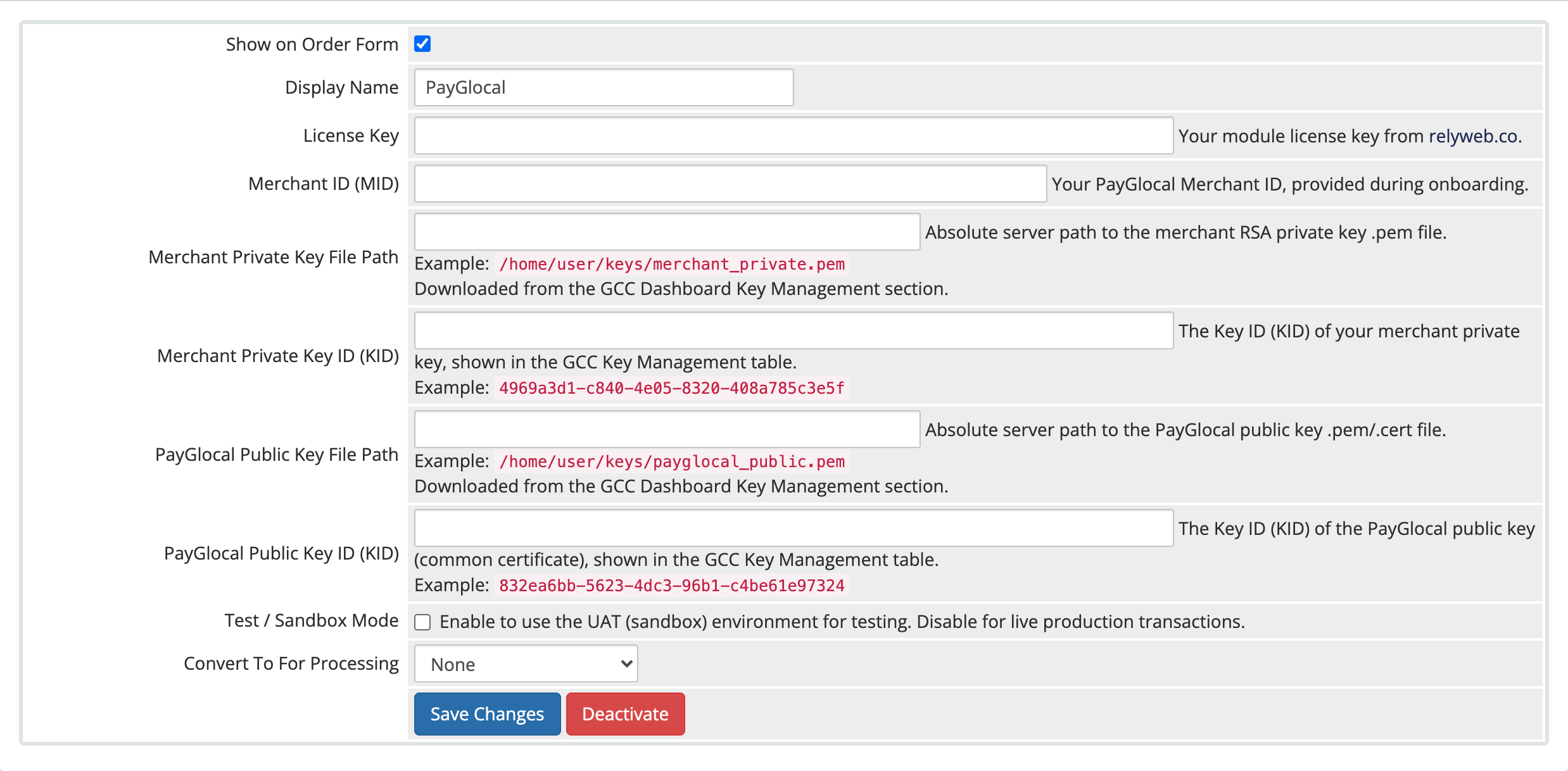Open the relyweb.co link

pos(1473,136)
